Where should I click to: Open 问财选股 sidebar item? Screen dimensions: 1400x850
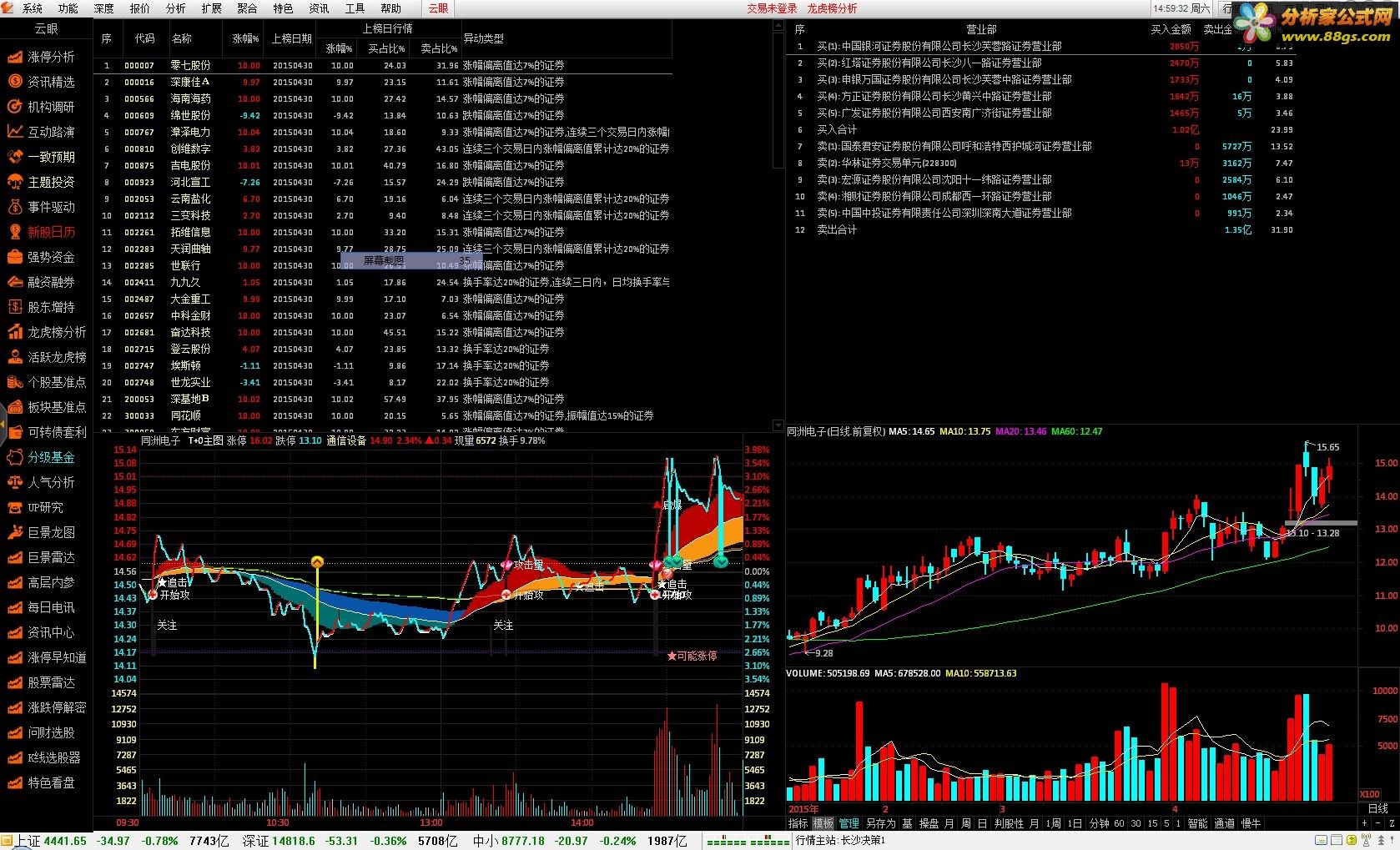(42, 732)
